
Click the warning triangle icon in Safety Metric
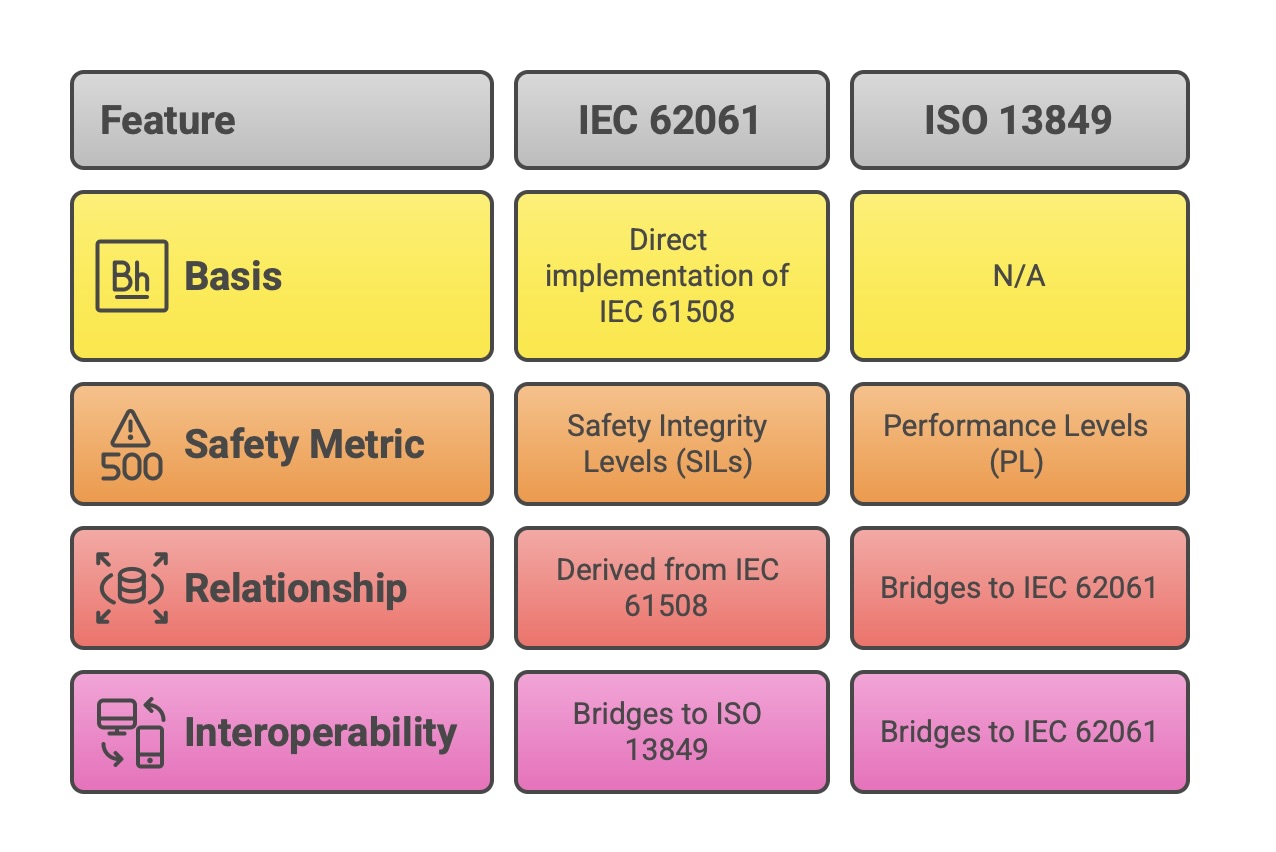point(131,429)
